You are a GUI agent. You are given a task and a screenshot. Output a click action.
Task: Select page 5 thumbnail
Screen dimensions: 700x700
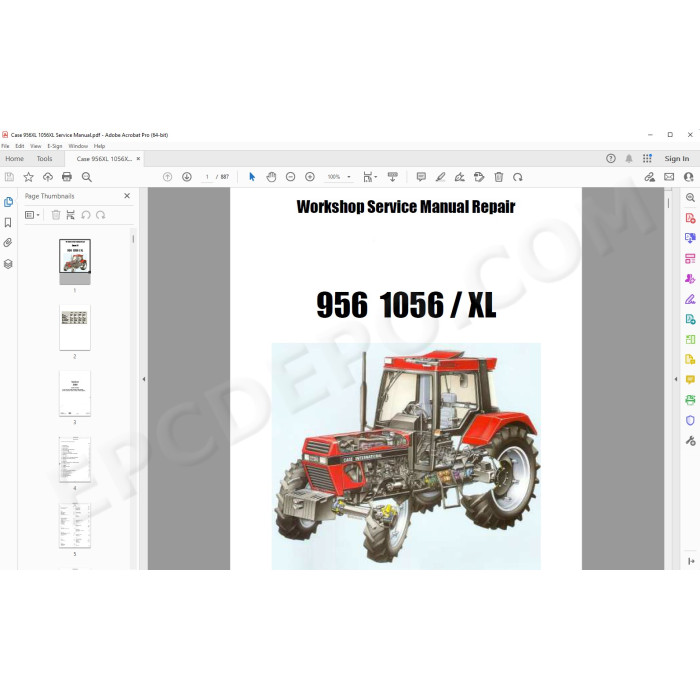(x=75, y=525)
